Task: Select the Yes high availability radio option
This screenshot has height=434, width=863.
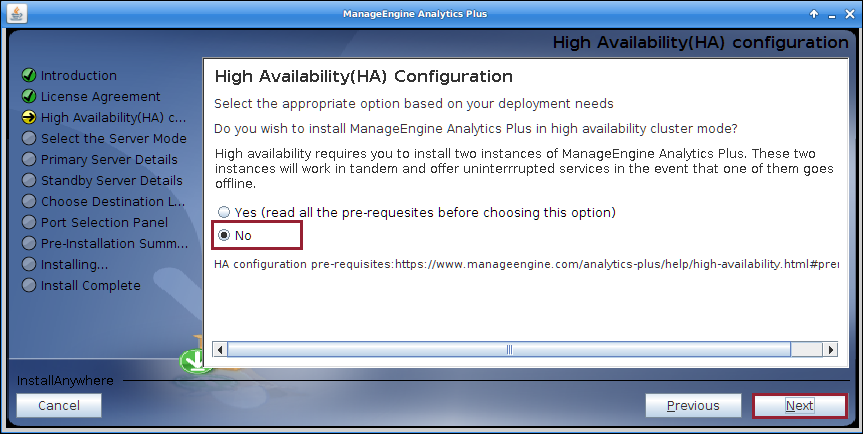Action: click(x=224, y=212)
